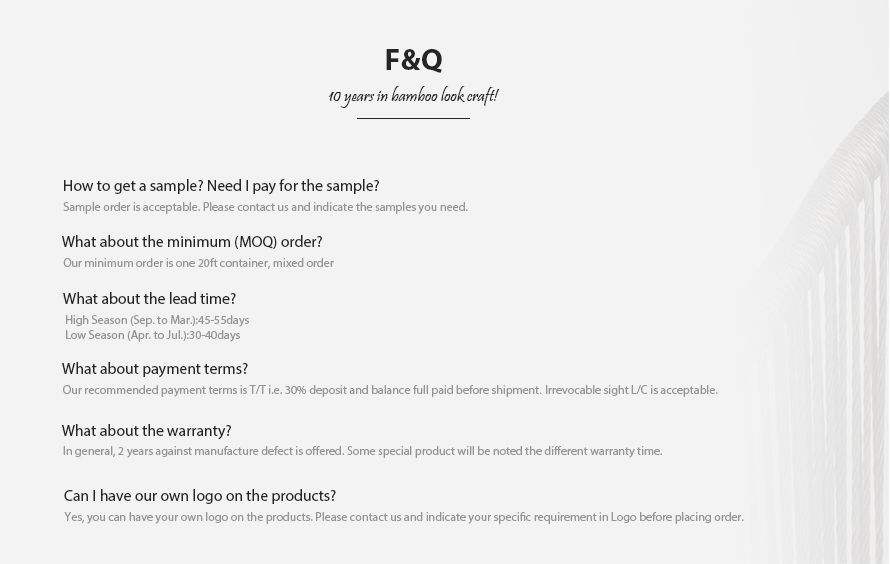Select the payment terms question
The width and height of the screenshot is (890, 564).
(155, 369)
